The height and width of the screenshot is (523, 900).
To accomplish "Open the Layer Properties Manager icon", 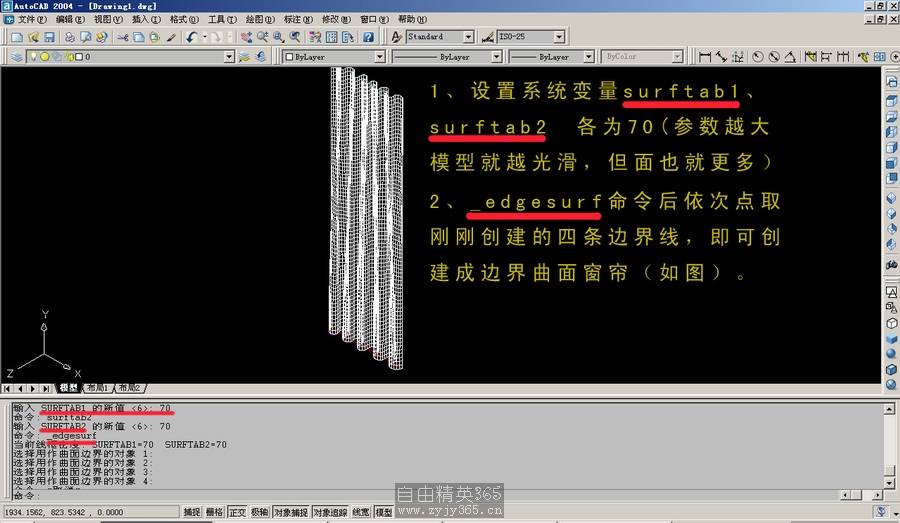I will (x=17, y=57).
